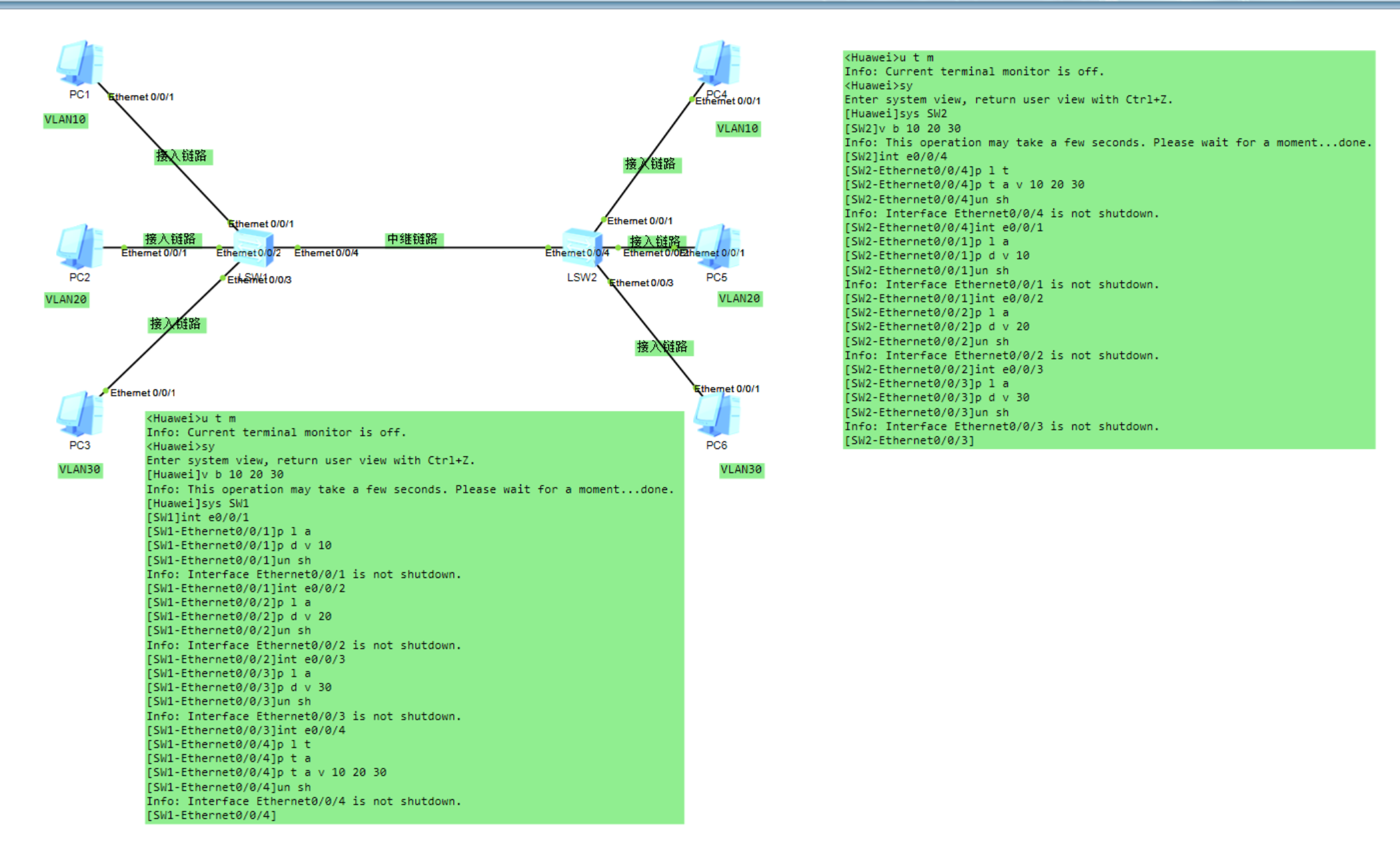Click '[SW1-Ethernet0/0/4]p t a v 10 20 30' line
This screenshot has height=859, width=1400.
tap(267, 773)
